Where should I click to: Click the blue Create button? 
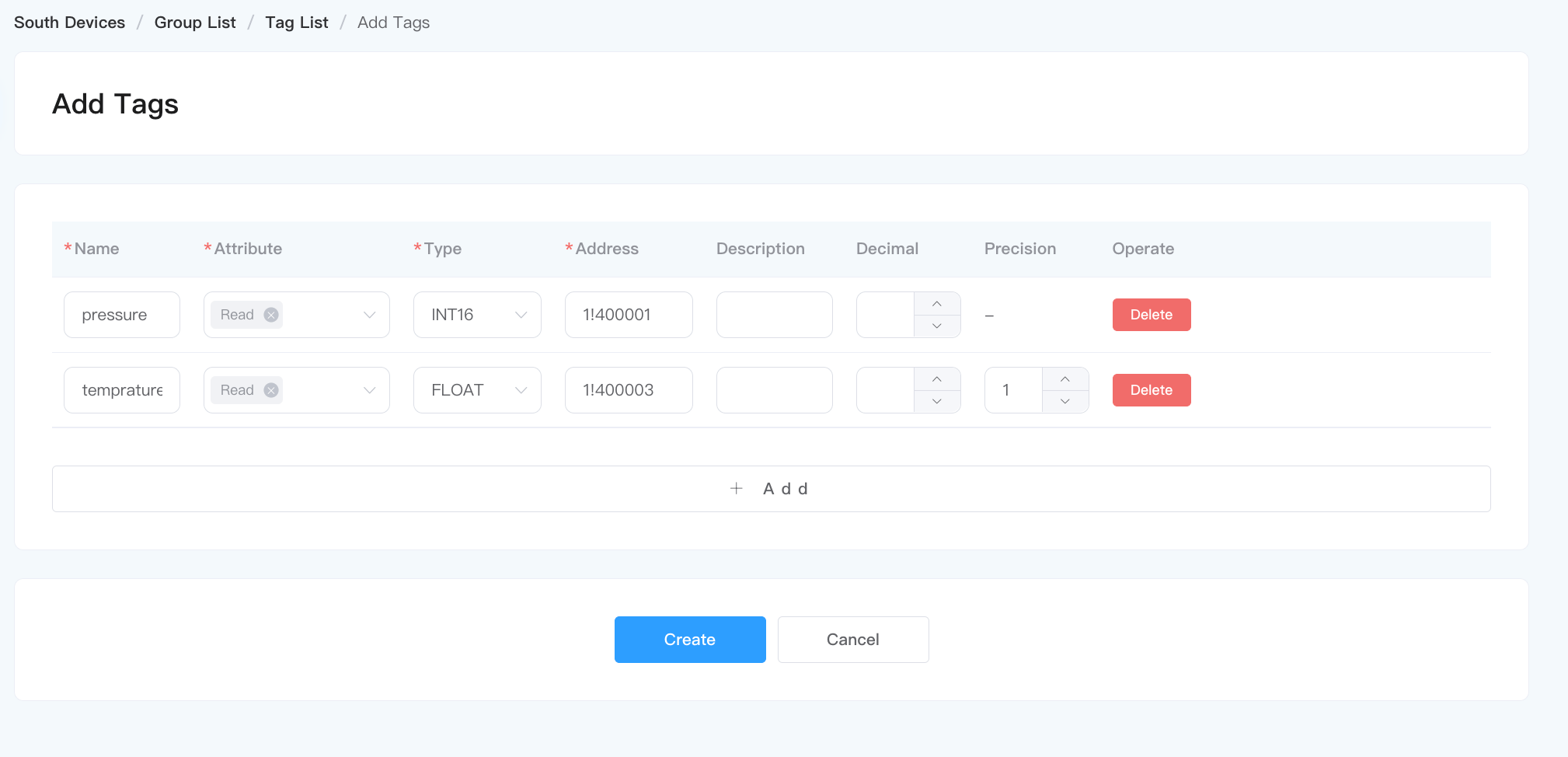(689, 640)
